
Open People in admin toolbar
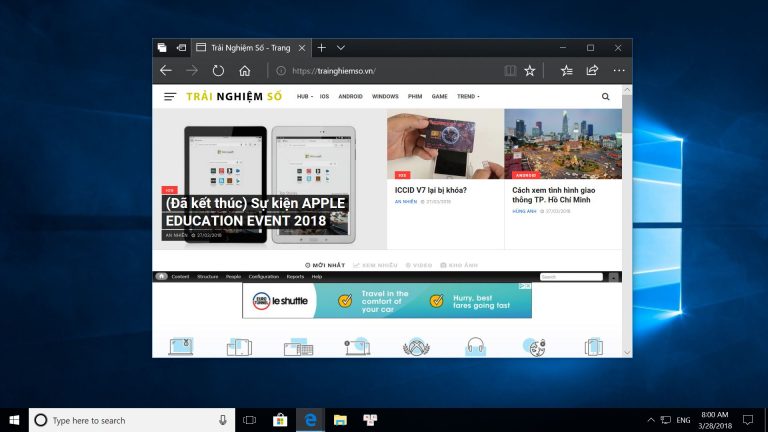pos(233,277)
